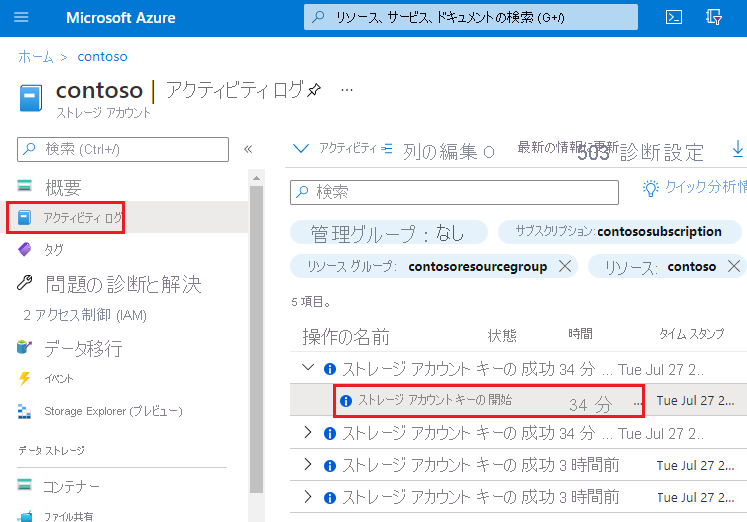
Task: Open directory and subscription filter icon
Action: click(x=713, y=18)
